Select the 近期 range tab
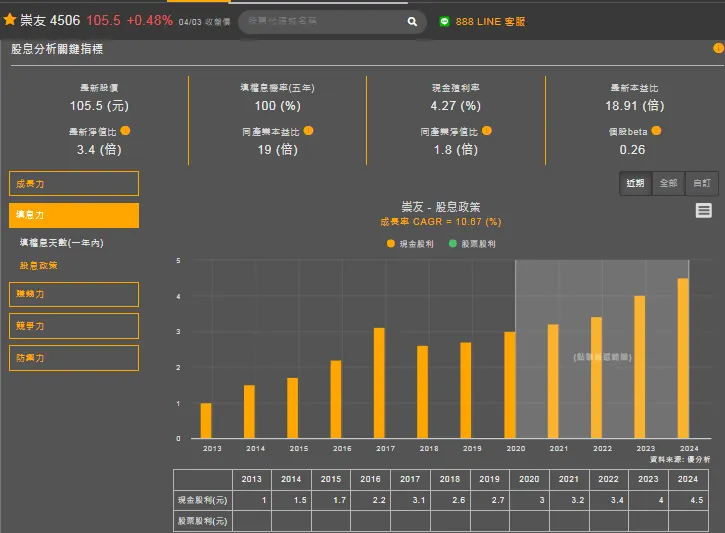 pyautogui.click(x=635, y=183)
